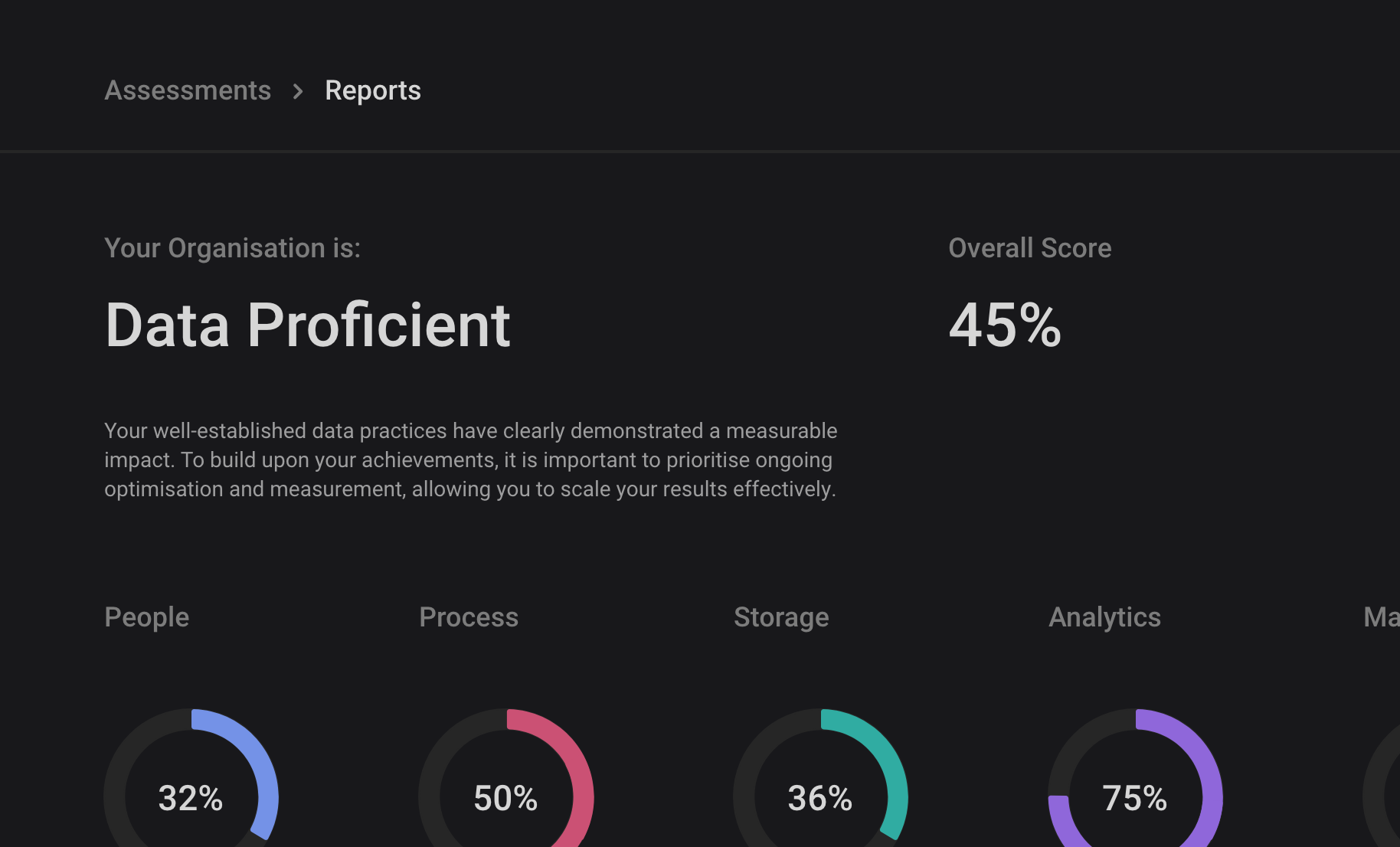1400x847 pixels.
Task: Open the Analytics category label
Action: pyautogui.click(x=1104, y=617)
